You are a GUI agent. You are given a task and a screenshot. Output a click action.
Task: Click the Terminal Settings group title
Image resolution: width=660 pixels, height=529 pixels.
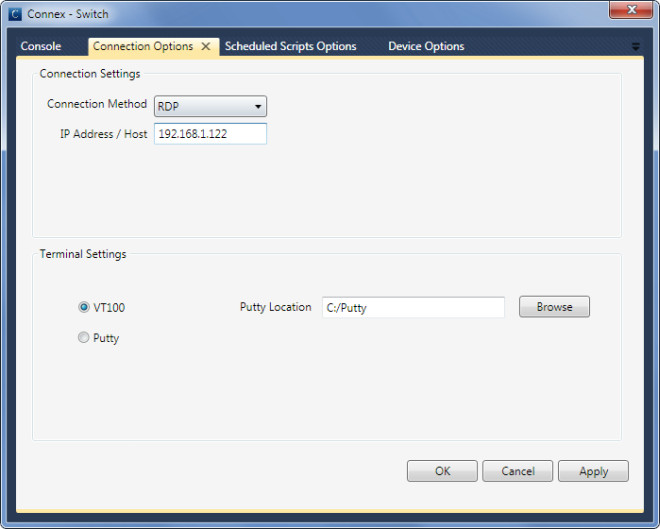pos(83,254)
